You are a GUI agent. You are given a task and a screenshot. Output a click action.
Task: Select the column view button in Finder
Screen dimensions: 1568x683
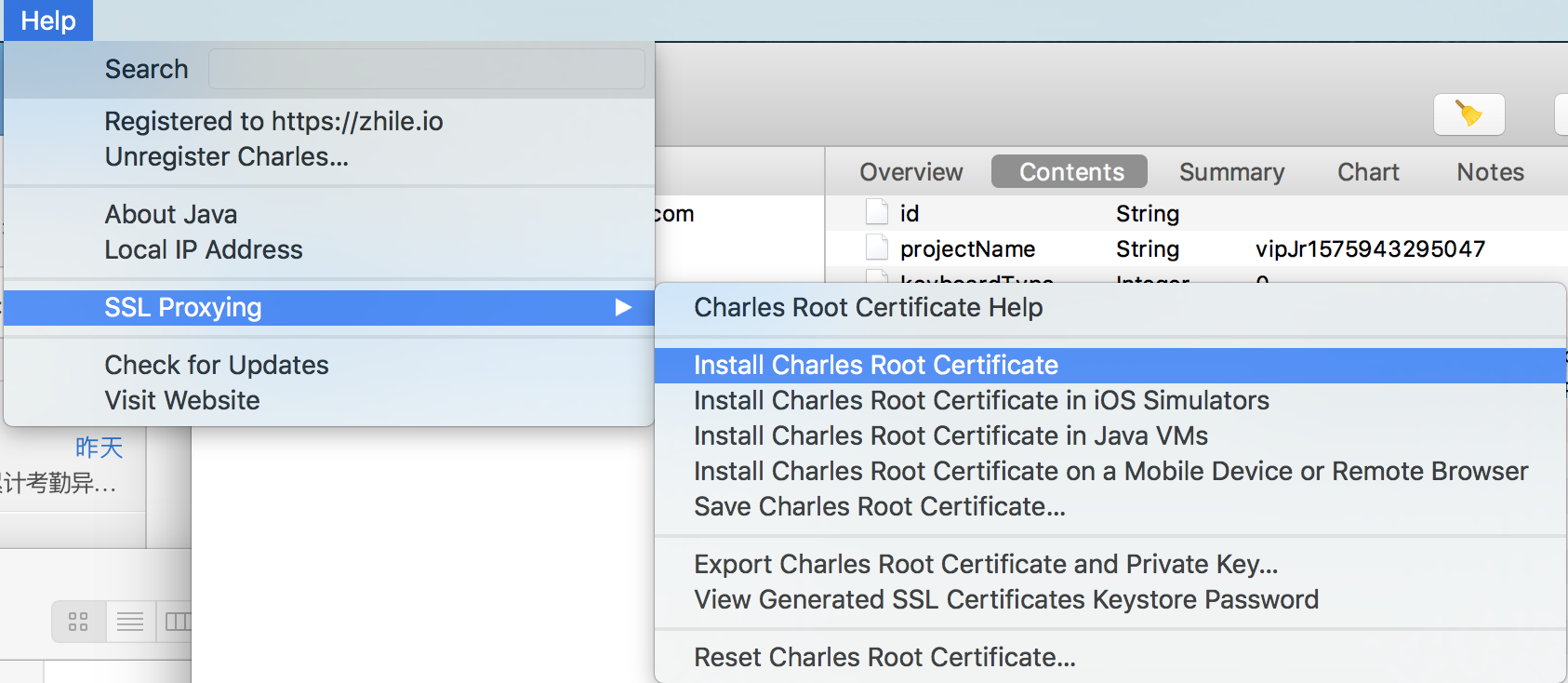pos(174,622)
